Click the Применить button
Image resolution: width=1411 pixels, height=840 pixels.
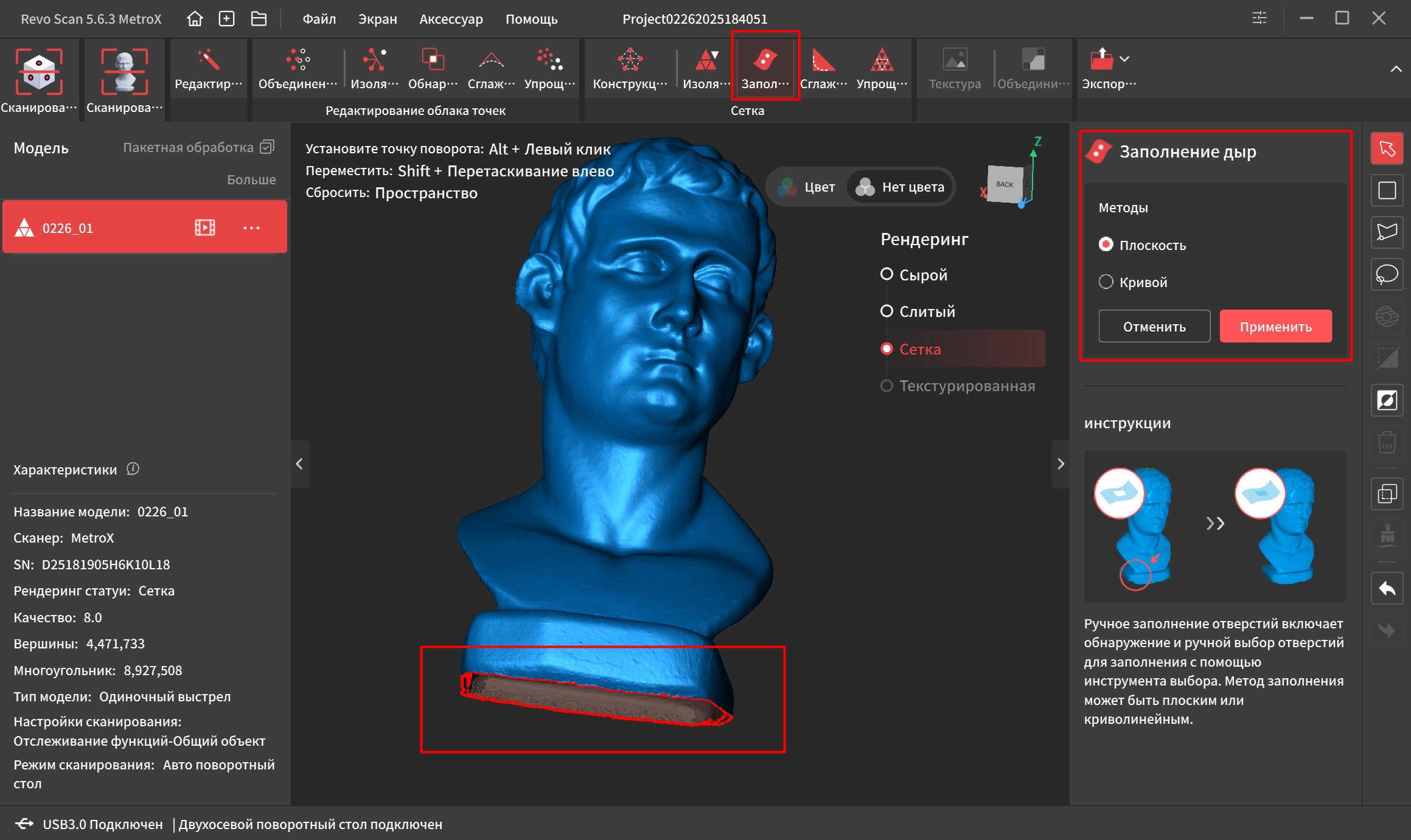click(1275, 327)
